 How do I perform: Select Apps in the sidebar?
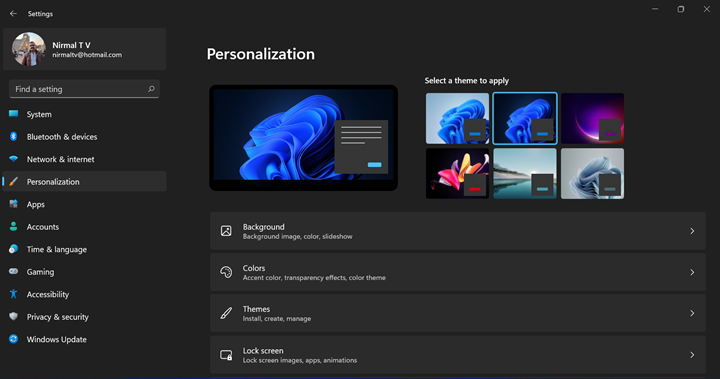(84, 204)
